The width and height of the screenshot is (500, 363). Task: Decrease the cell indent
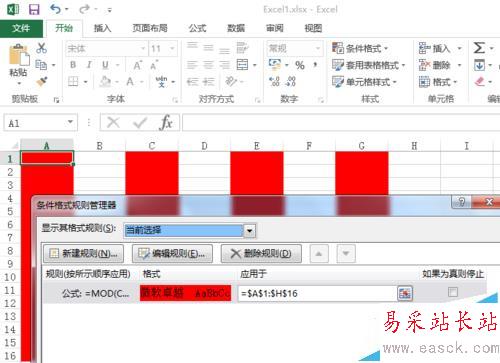pyautogui.click(x=192, y=81)
